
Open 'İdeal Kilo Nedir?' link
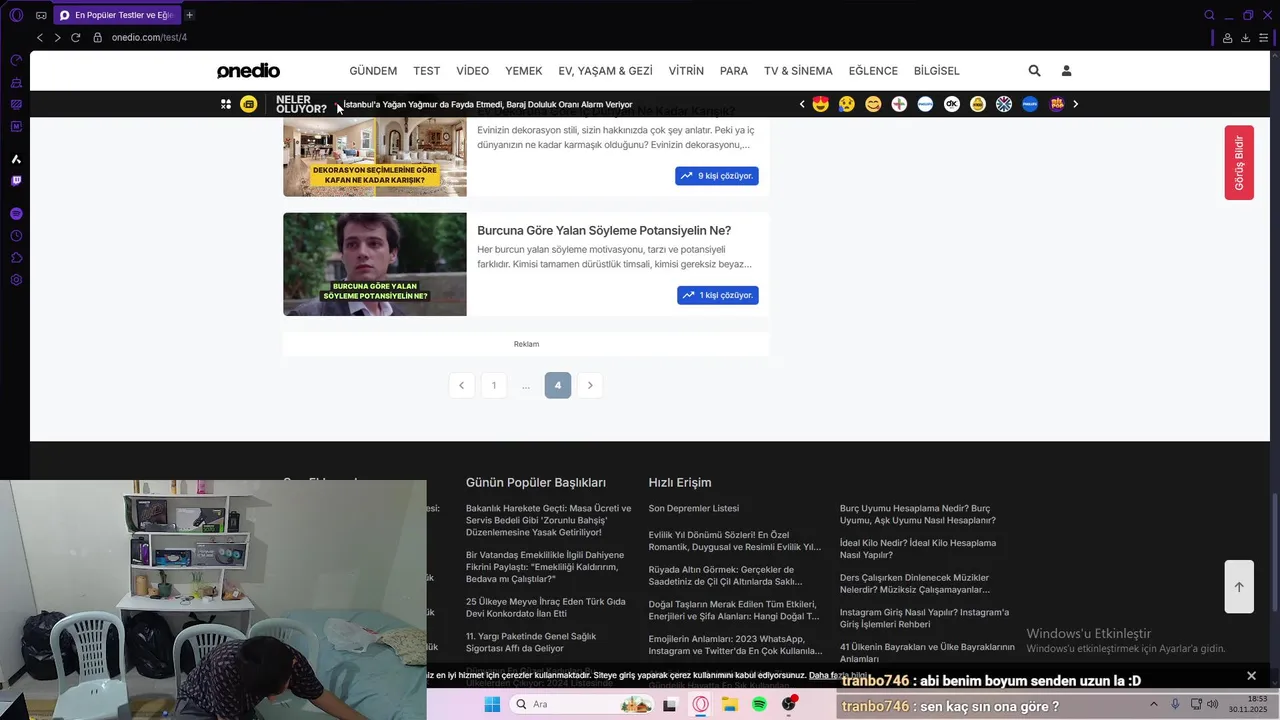tap(918, 549)
